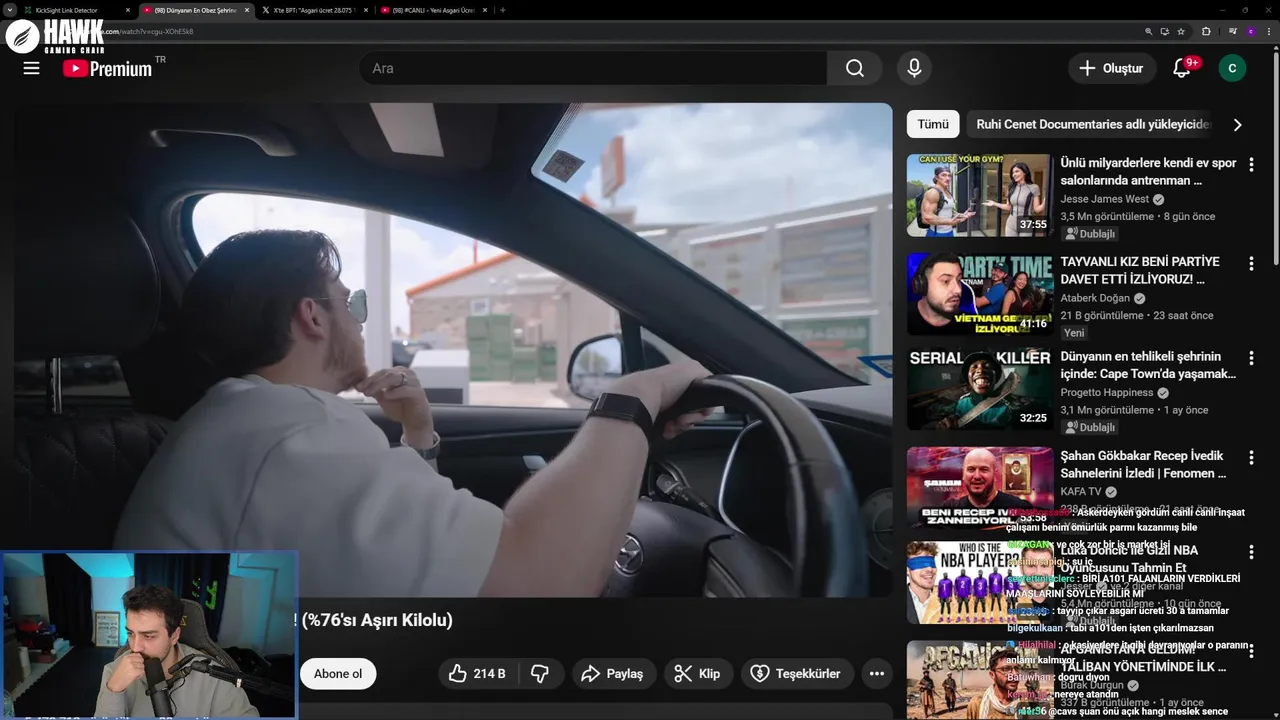Open options for the Cape Town video
The height and width of the screenshot is (720, 1280).
point(1250,358)
